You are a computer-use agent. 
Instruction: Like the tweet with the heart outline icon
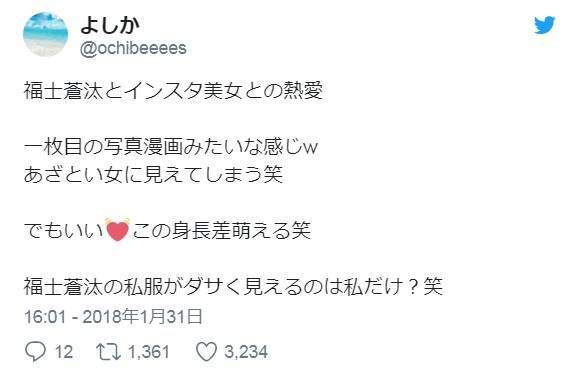pyautogui.click(x=206, y=351)
